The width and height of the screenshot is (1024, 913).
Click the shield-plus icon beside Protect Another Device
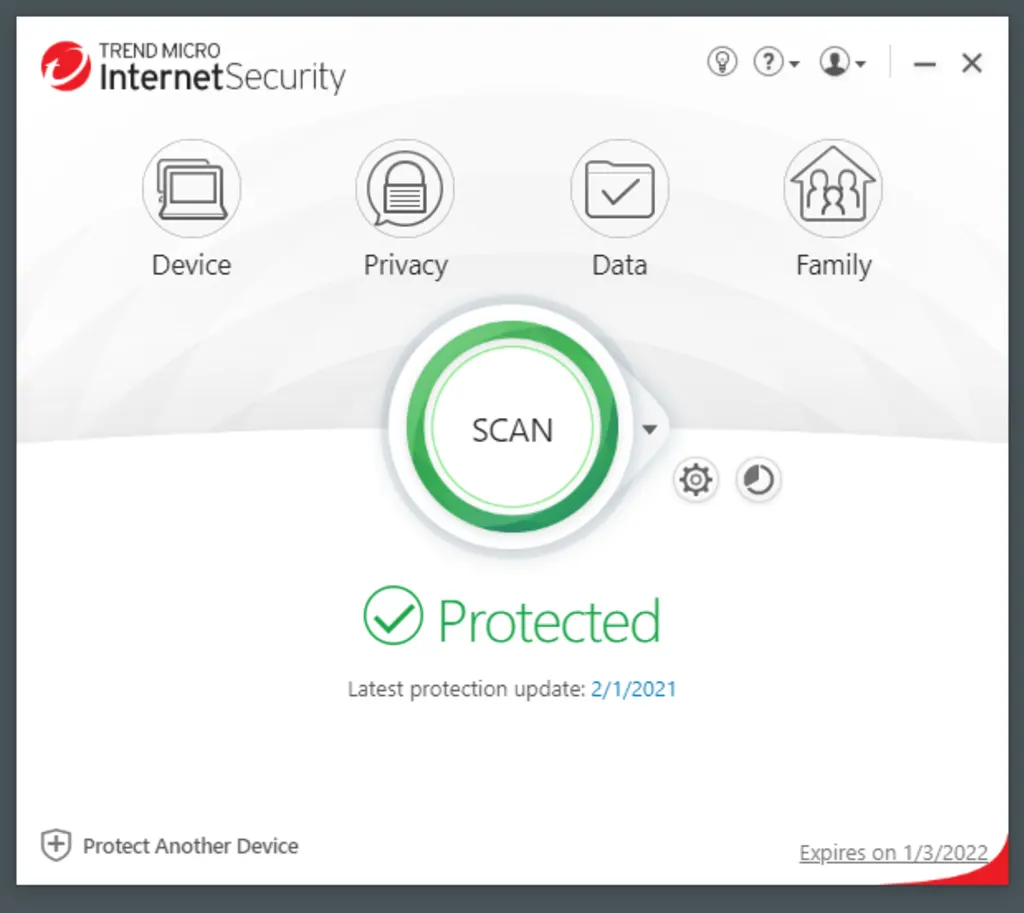point(56,846)
